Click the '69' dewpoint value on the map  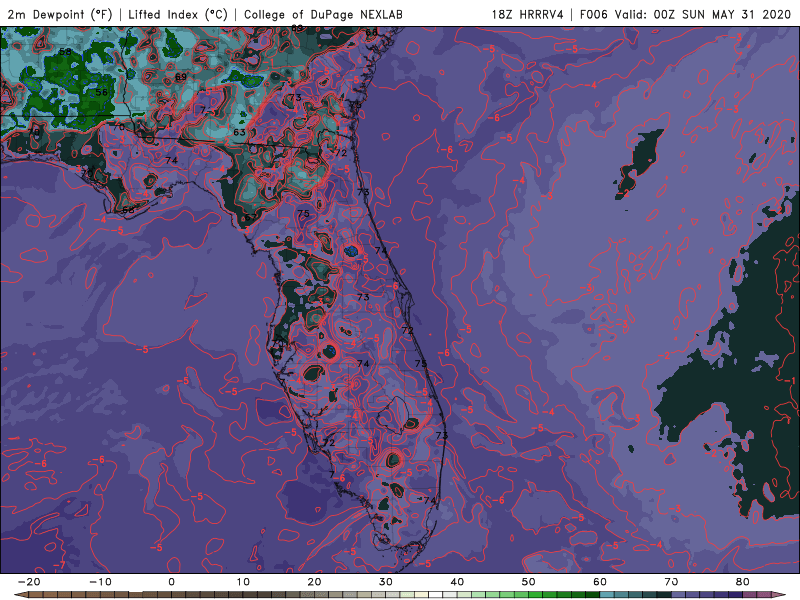181,77
